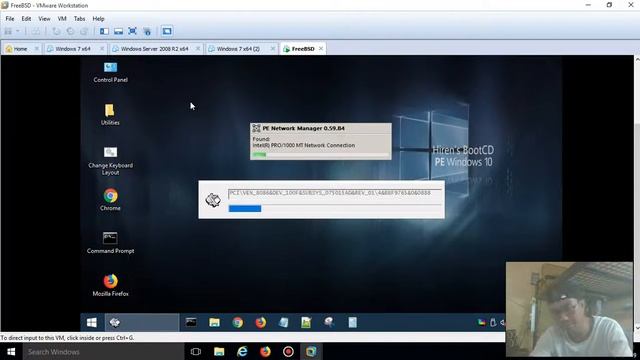Toggle the thumbnail bar toolbar icon

(x=118, y=31)
